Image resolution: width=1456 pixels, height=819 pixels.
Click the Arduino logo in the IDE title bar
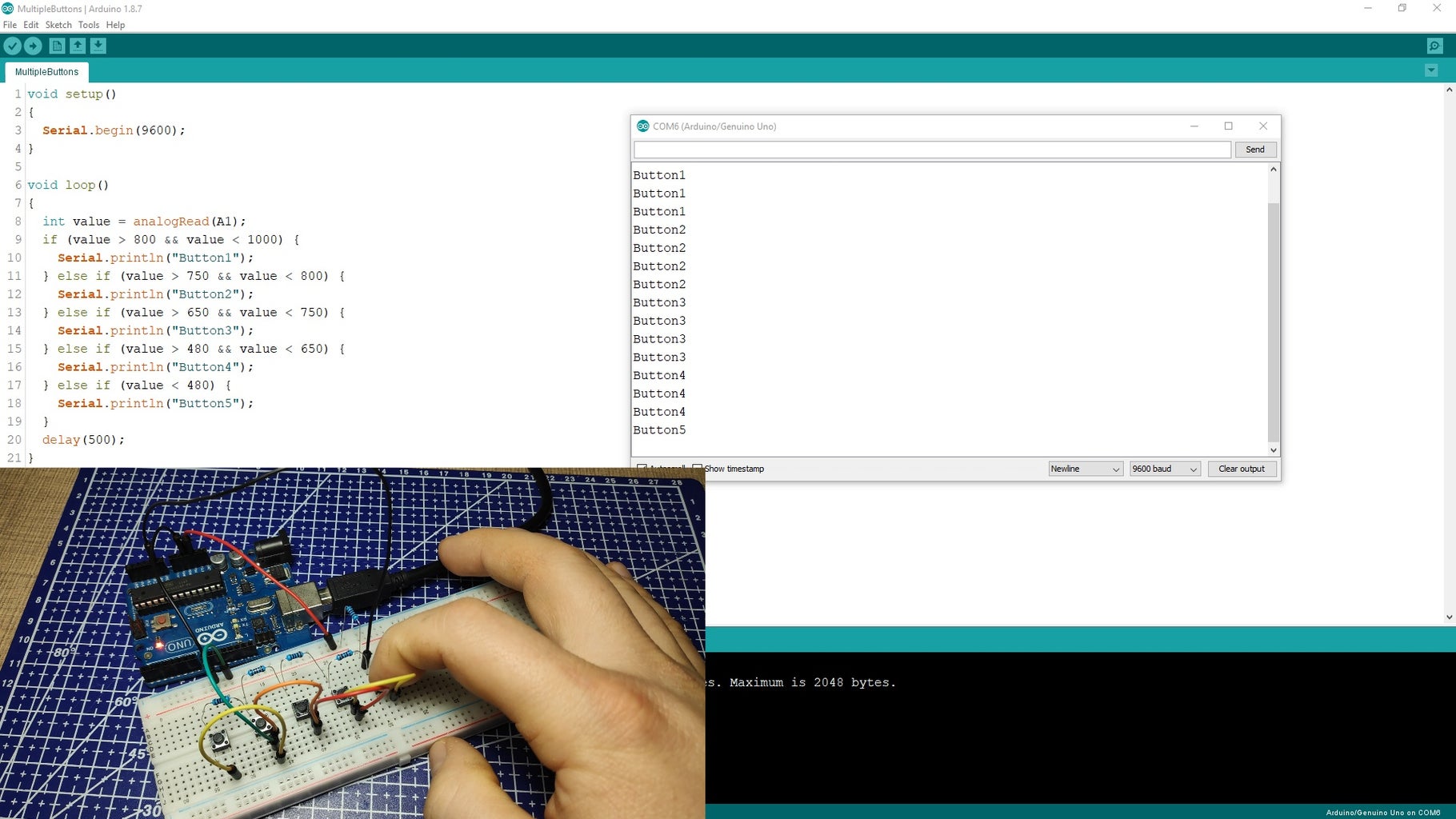[x=7, y=8]
